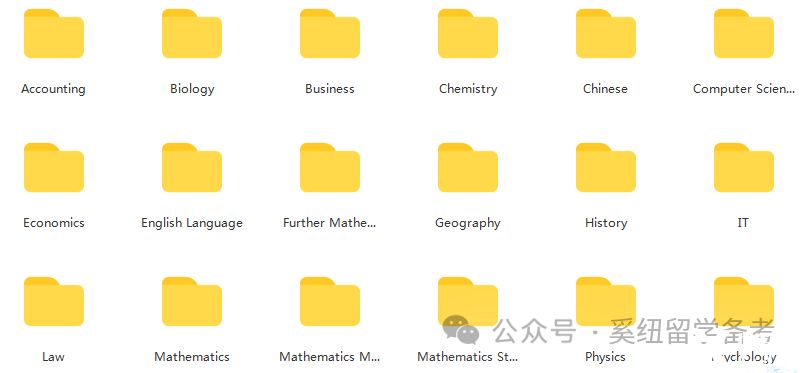Open the Psychology folder
Image resolution: width=807 pixels, height=373 pixels.
pos(744,301)
